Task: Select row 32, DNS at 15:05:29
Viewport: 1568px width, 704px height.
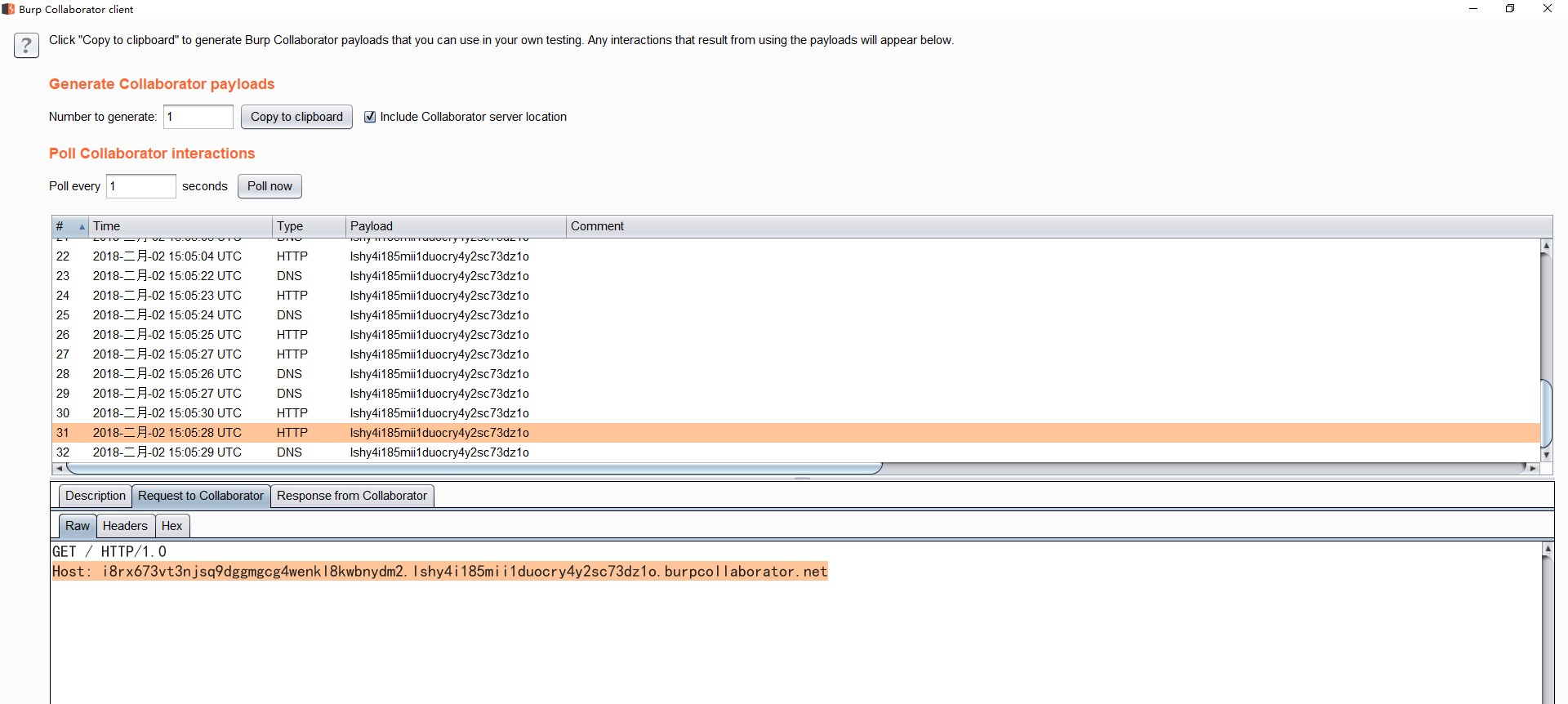Action: pos(796,452)
